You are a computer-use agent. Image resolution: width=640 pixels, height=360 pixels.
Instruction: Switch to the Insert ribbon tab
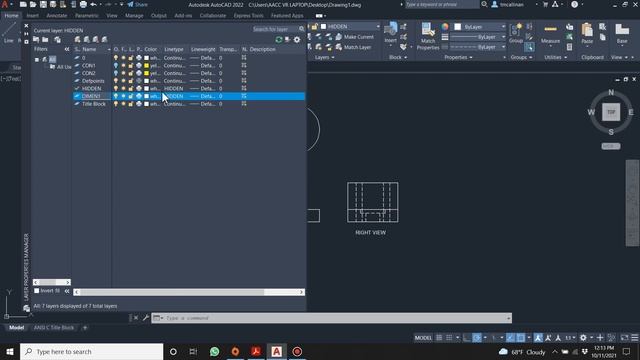click(33, 16)
